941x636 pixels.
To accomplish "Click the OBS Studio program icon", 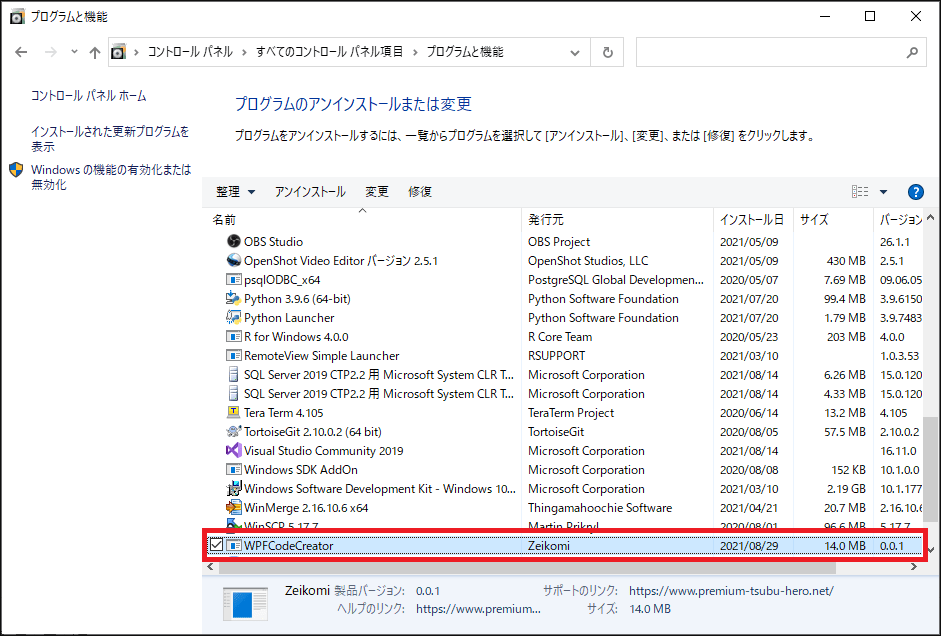I will click(233, 241).
